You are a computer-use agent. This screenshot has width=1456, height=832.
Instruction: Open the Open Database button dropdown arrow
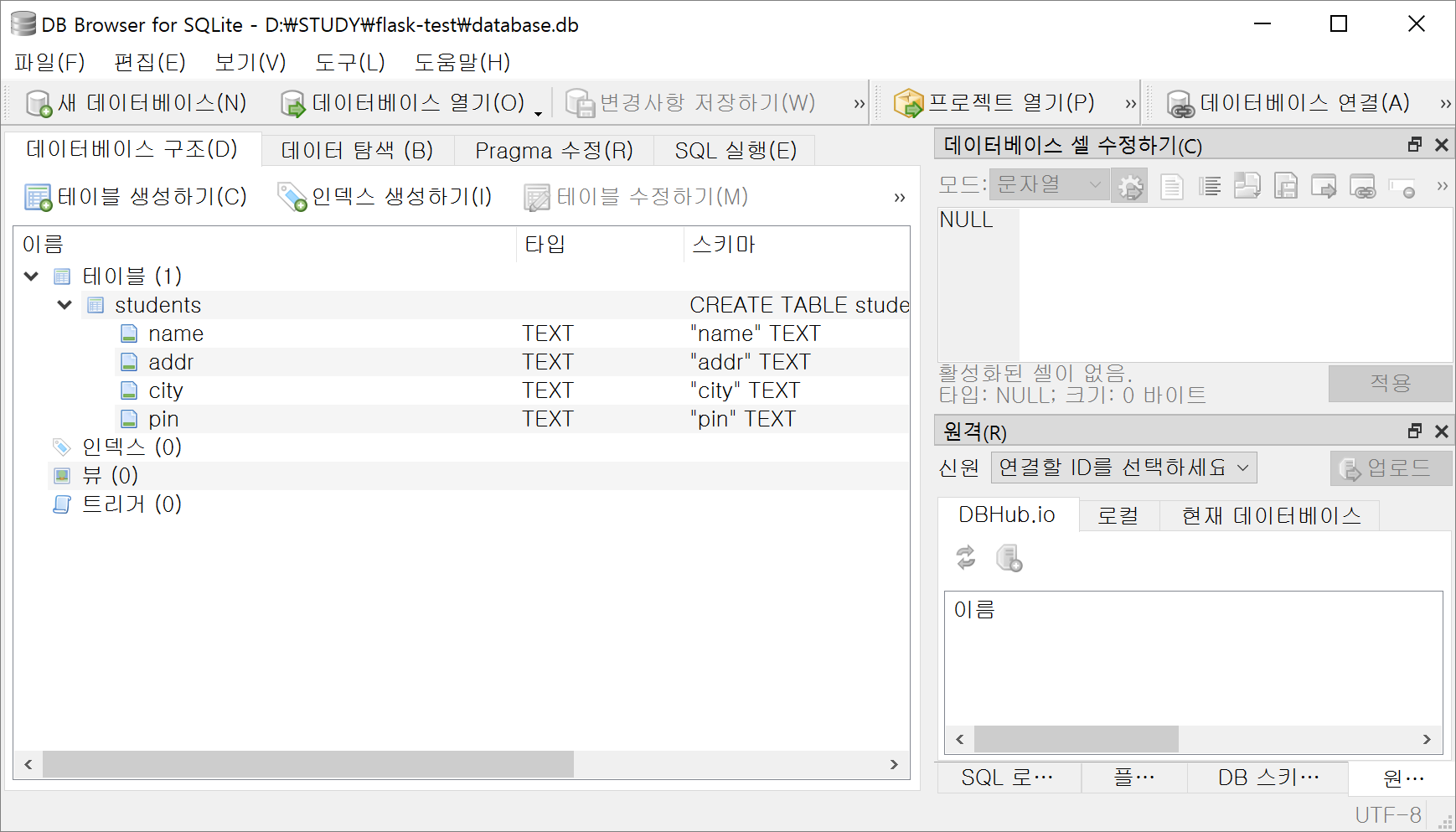538,113
